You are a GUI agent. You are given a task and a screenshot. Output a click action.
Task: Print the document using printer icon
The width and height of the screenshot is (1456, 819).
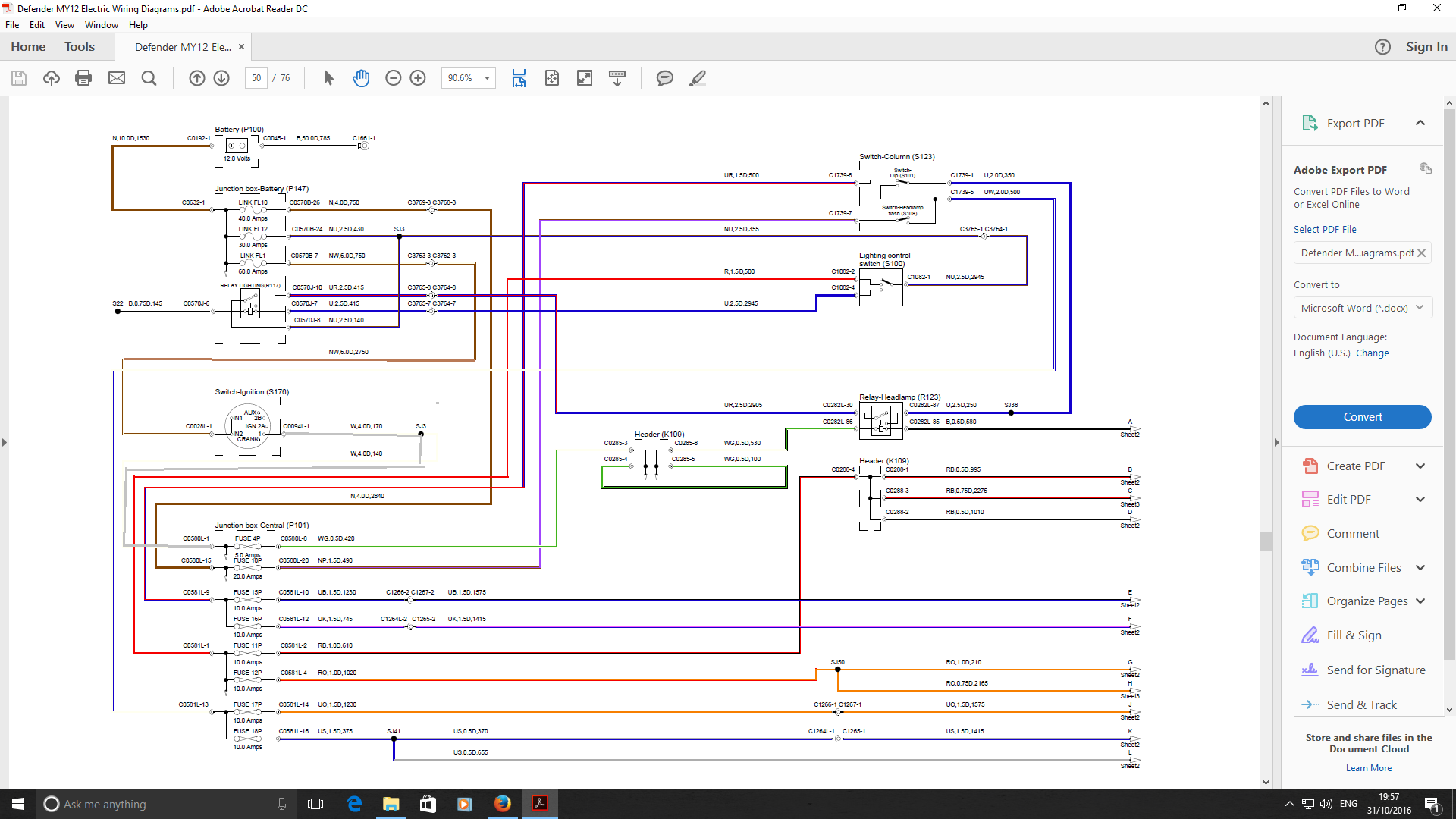(x=83, y=78)
